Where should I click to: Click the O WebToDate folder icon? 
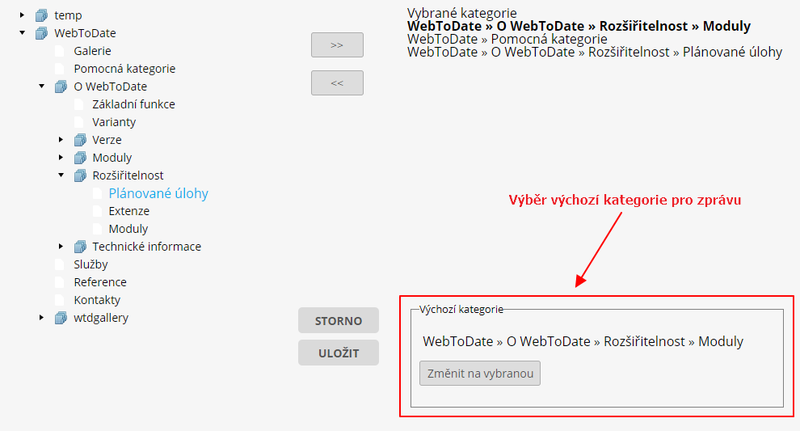point(60,87)
